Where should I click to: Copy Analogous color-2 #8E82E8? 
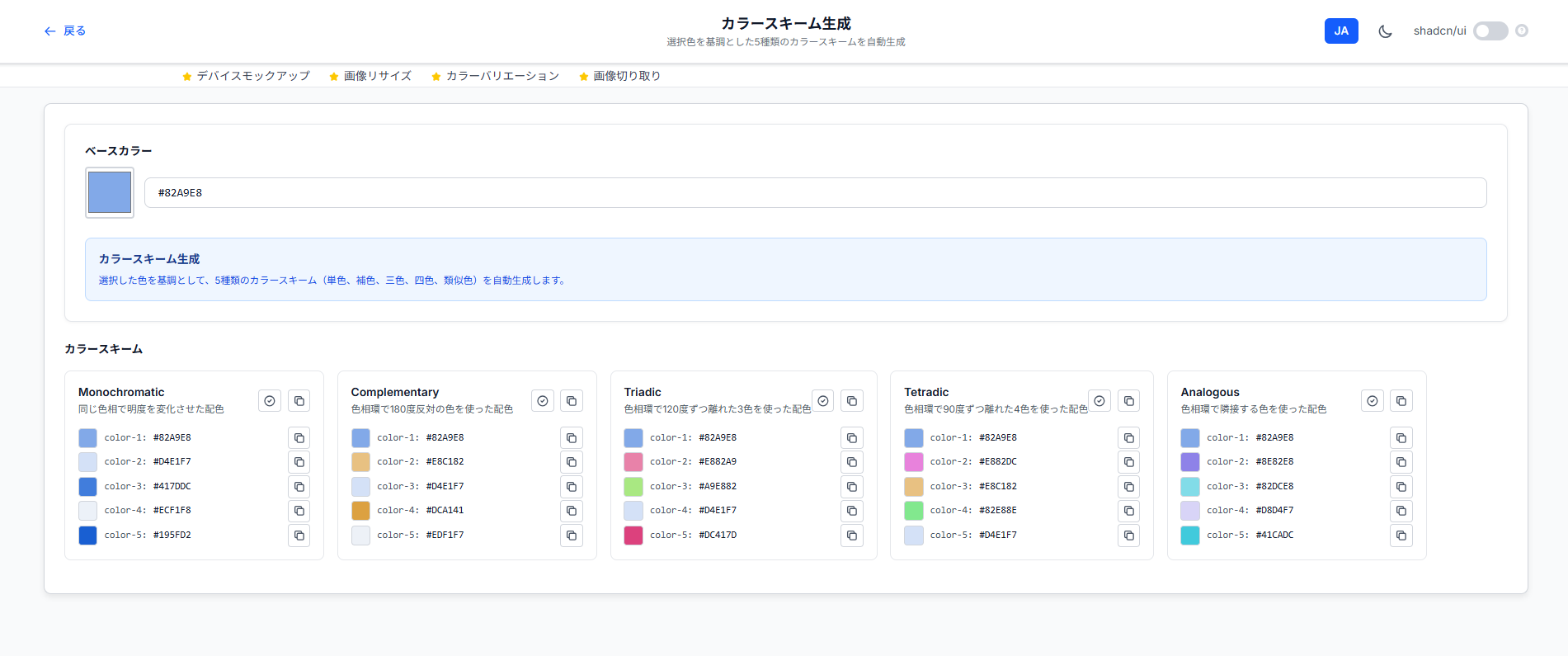(x=1401, y=462)
